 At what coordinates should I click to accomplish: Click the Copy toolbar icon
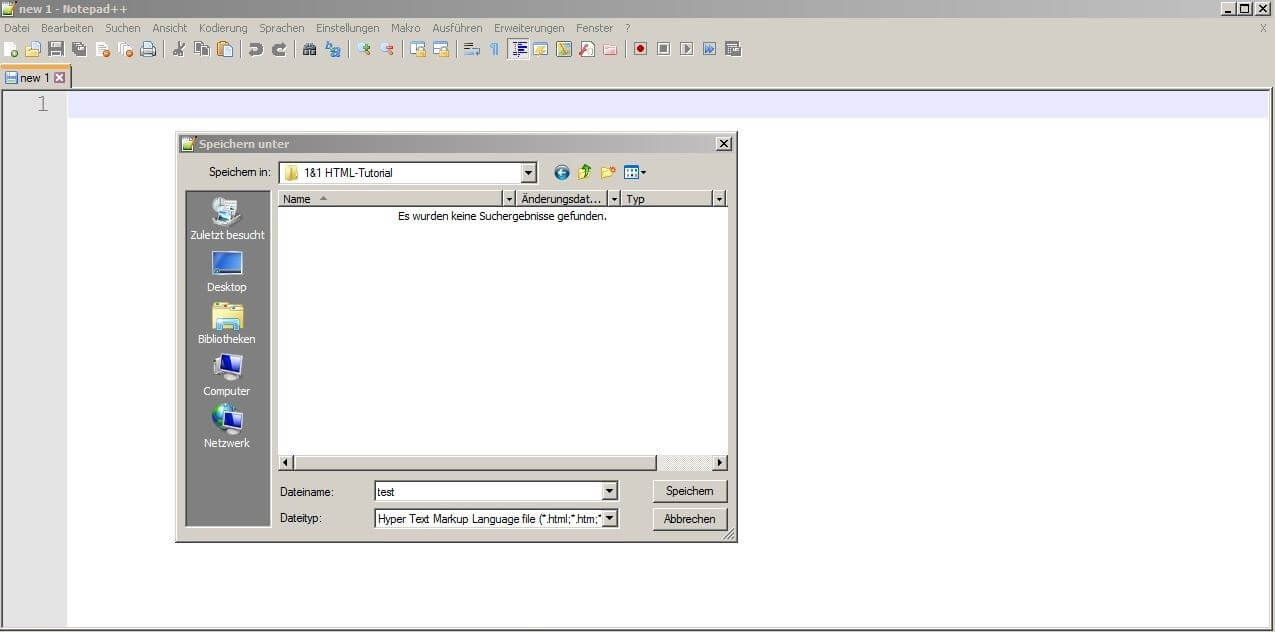(202, 49)
